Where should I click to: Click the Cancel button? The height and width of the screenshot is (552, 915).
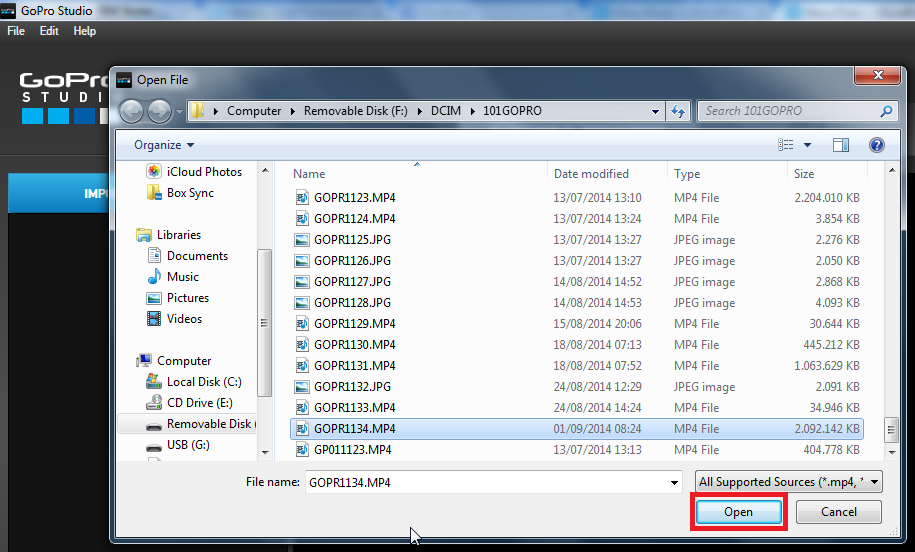839,512
